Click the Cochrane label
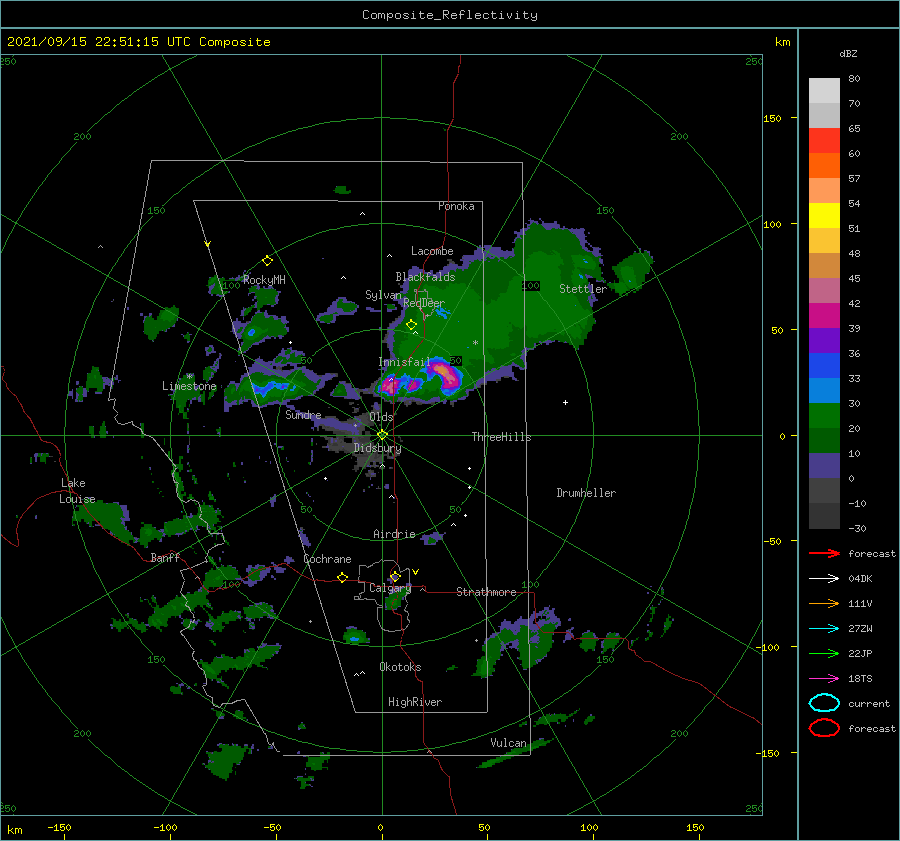Image resolution: width=900 pixels, height=841 pixels. 327,559
